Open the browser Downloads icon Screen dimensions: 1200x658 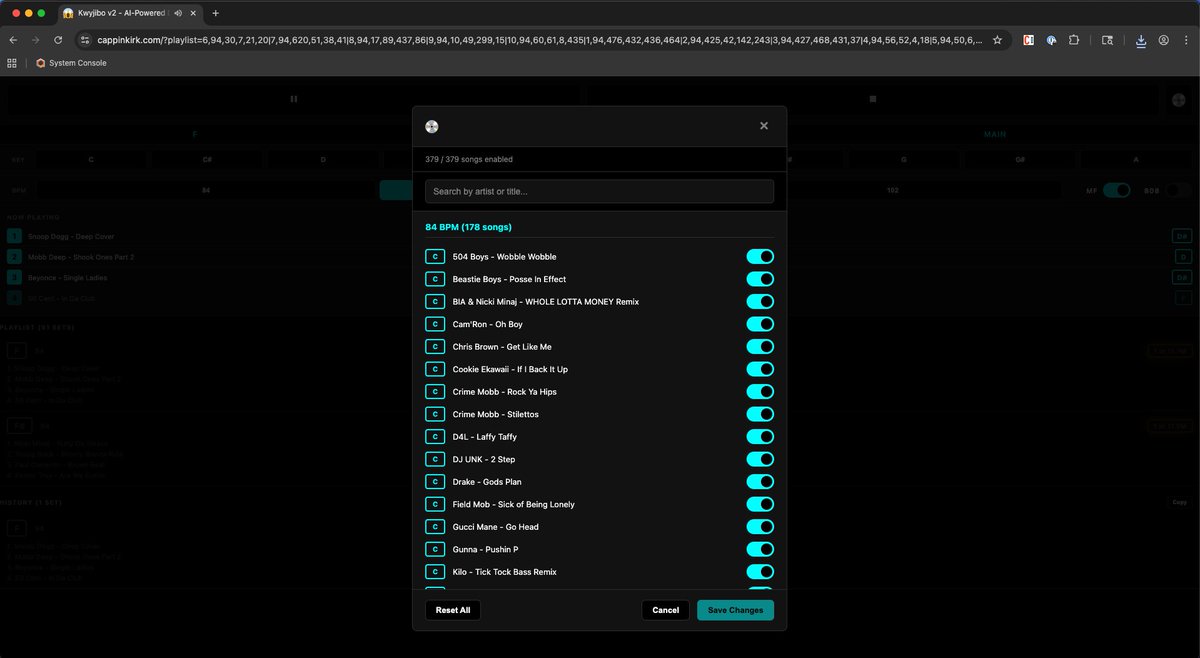(1141, 40)
